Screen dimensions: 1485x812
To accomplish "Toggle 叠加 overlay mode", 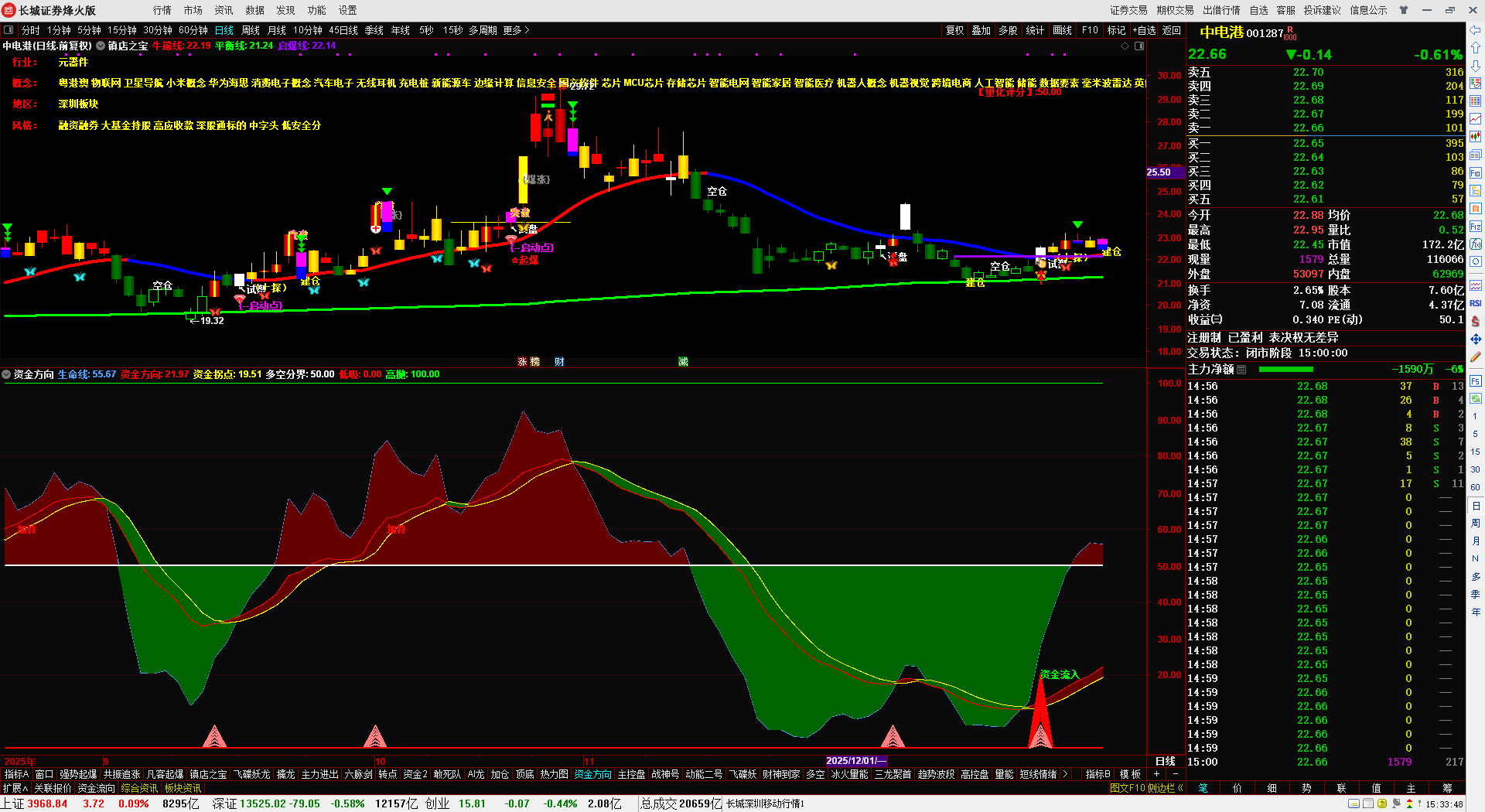I will [x=981, y=30].
